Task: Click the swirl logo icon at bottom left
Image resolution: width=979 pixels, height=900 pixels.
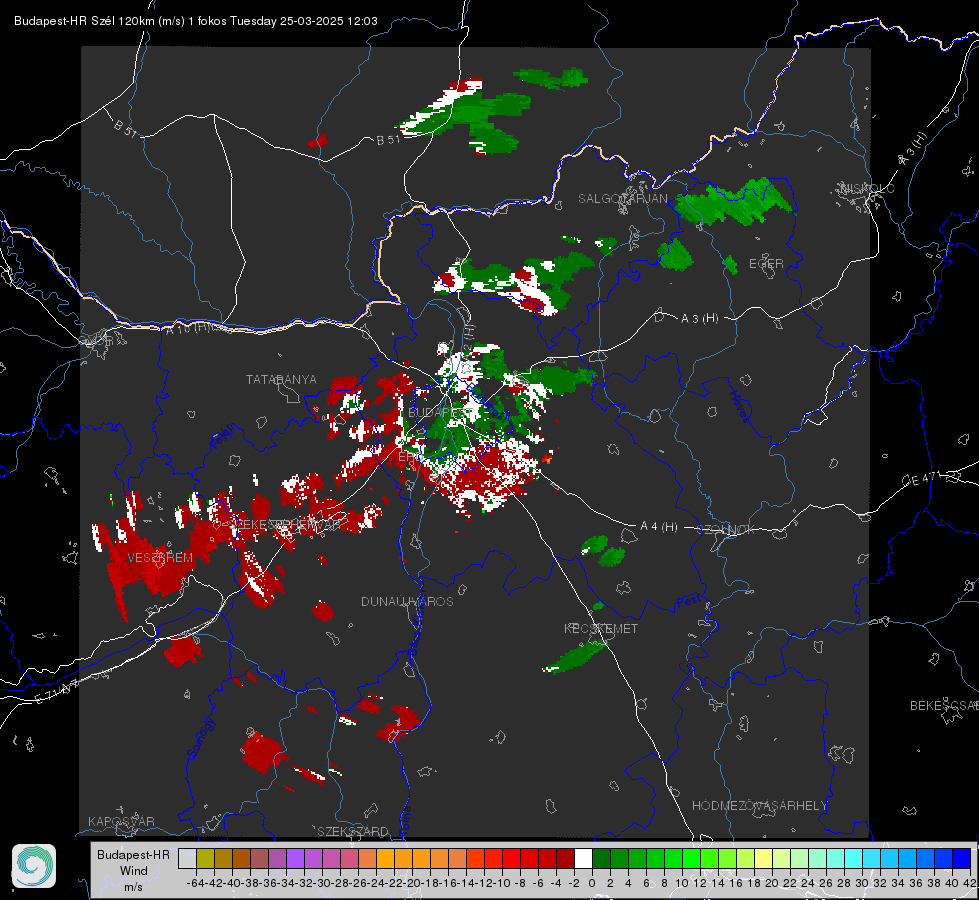Action: pos(34,866)
